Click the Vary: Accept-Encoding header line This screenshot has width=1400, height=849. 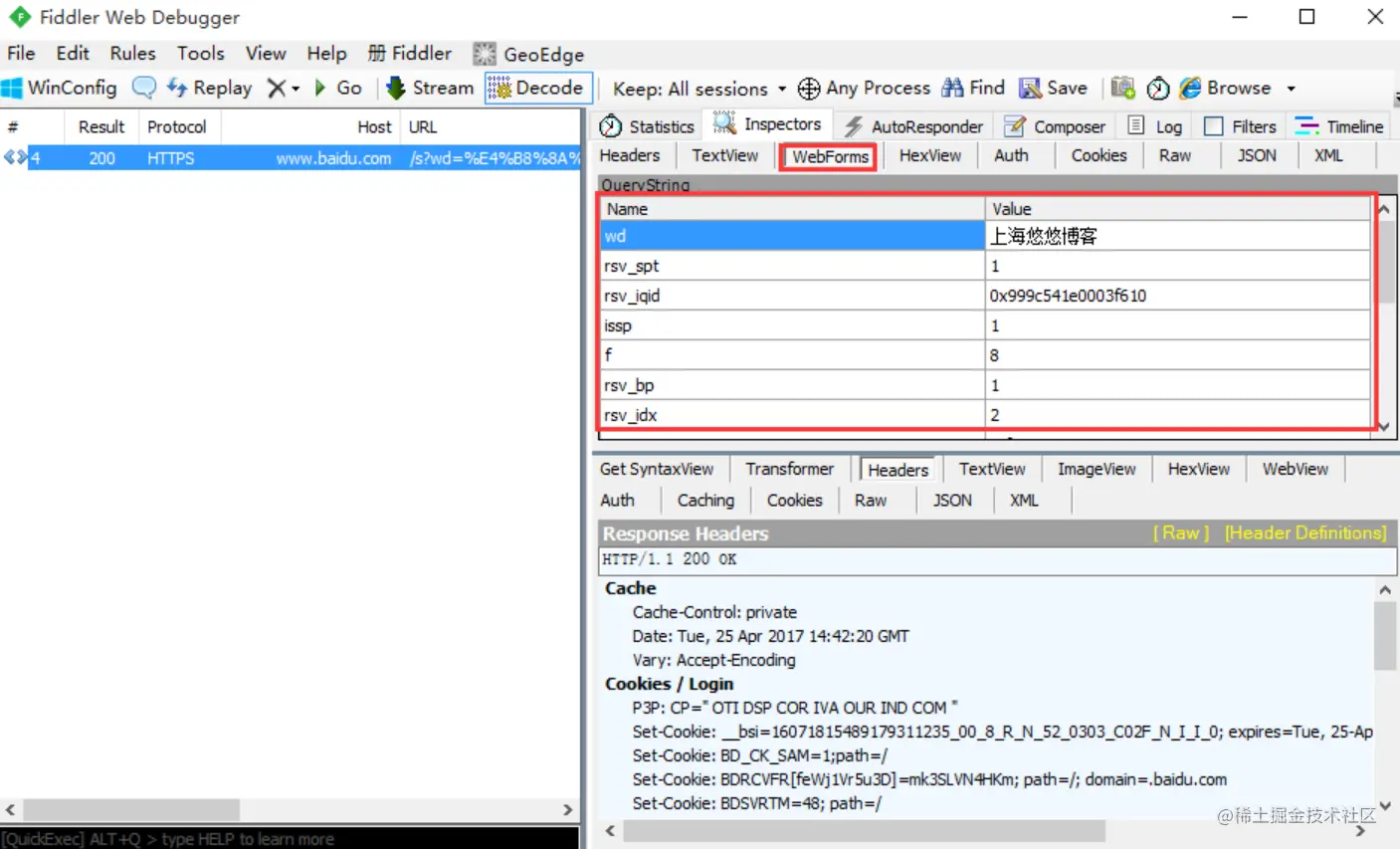(x=713, y=660)
